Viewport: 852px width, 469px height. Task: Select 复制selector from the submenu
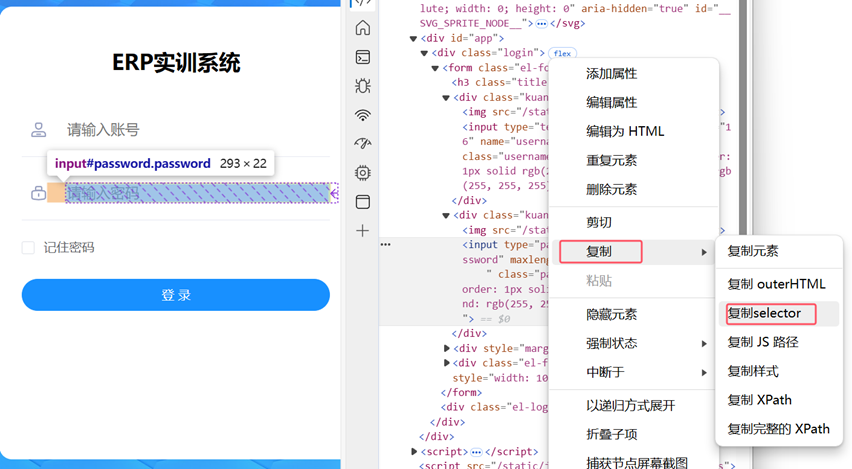765,314
